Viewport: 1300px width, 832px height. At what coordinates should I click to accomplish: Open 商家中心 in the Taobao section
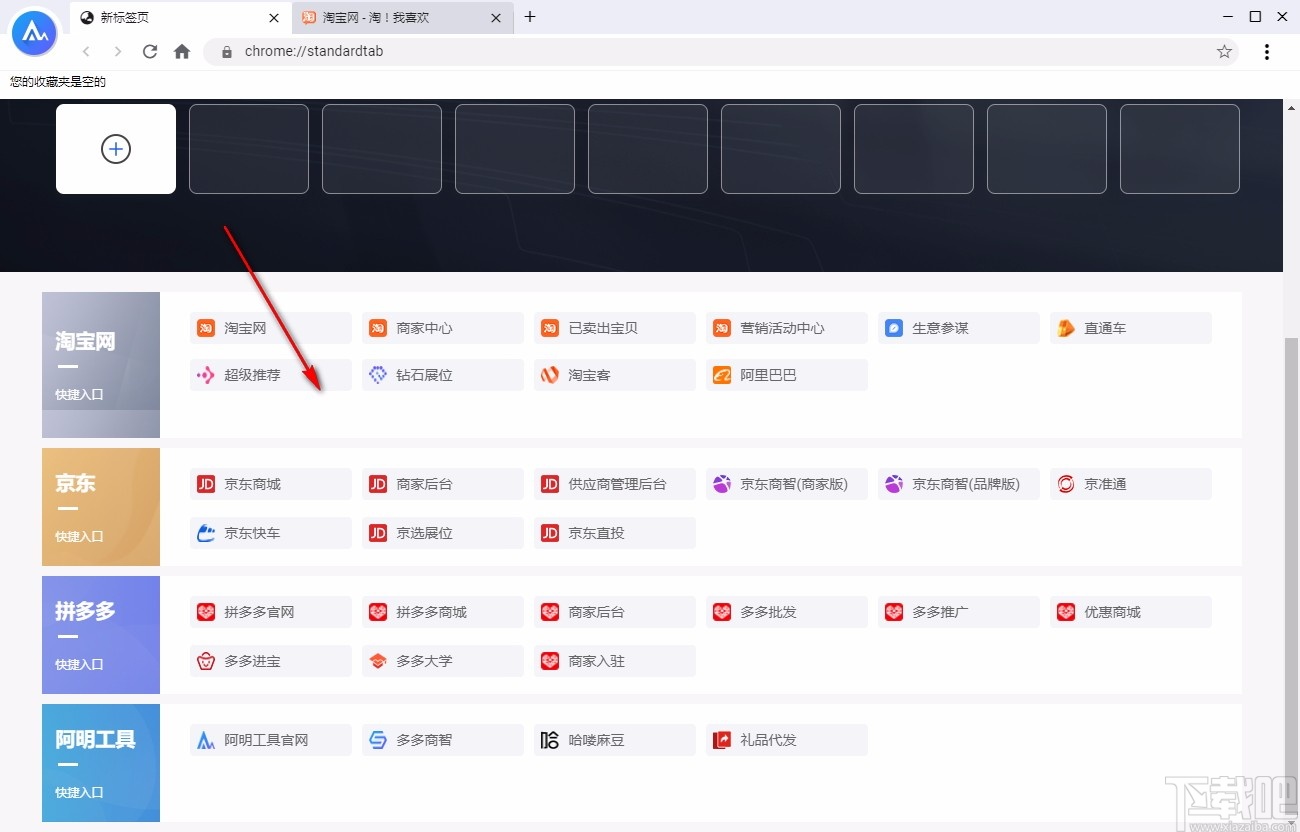[443, 328]
